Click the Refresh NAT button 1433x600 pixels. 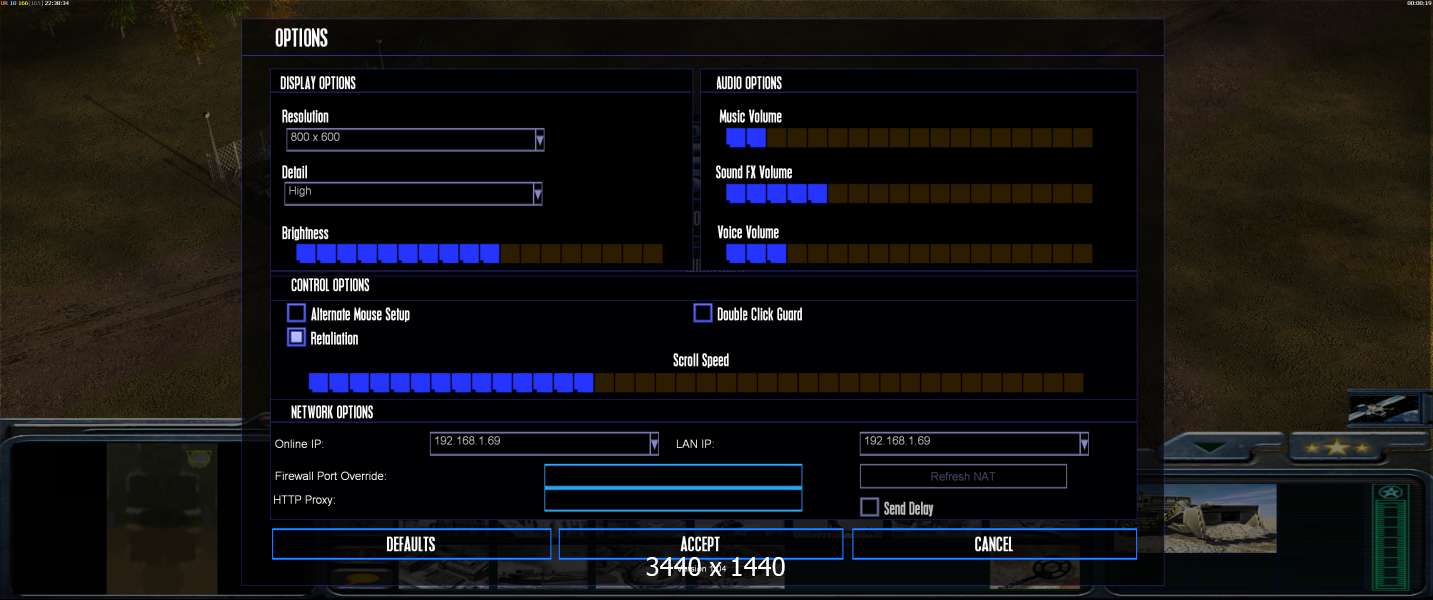pos(963,476)
